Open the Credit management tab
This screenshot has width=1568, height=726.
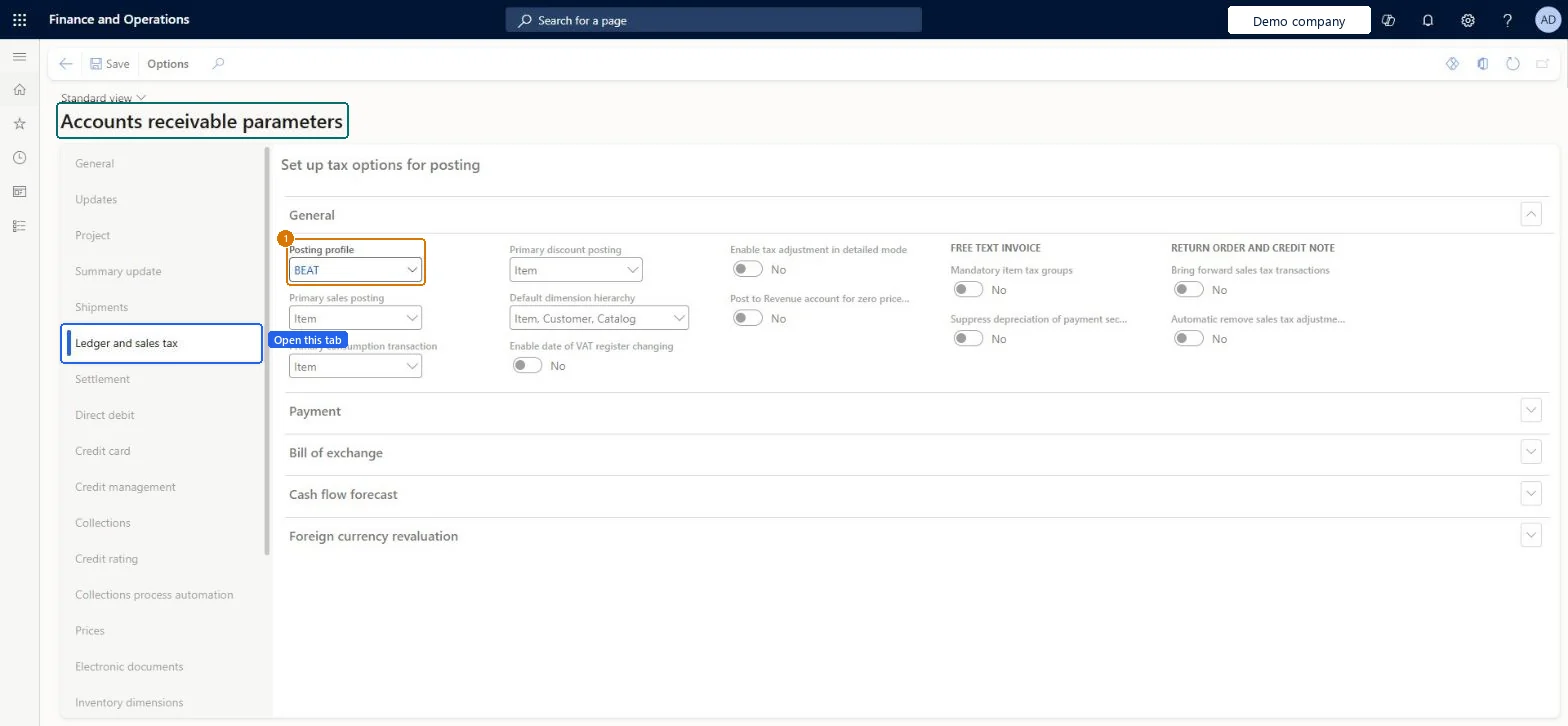pos(125,487)
